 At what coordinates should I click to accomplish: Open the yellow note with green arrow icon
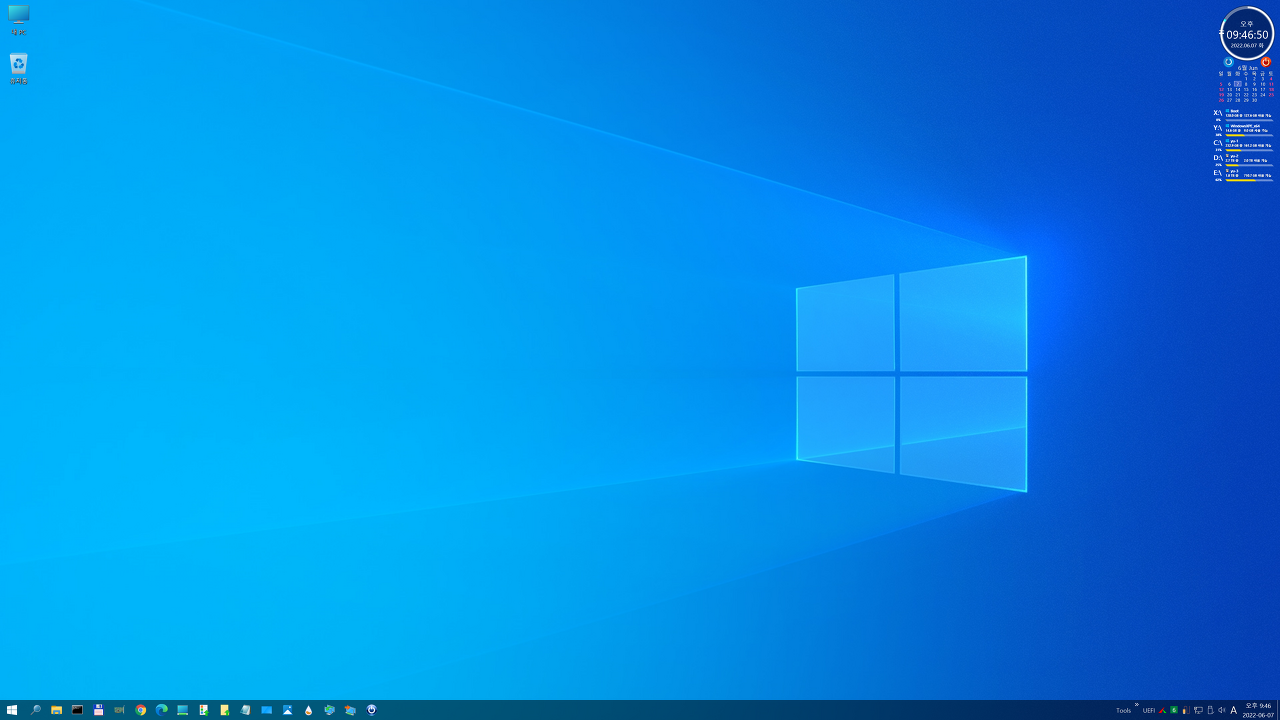pyautogui.click(x=225, y=710)
